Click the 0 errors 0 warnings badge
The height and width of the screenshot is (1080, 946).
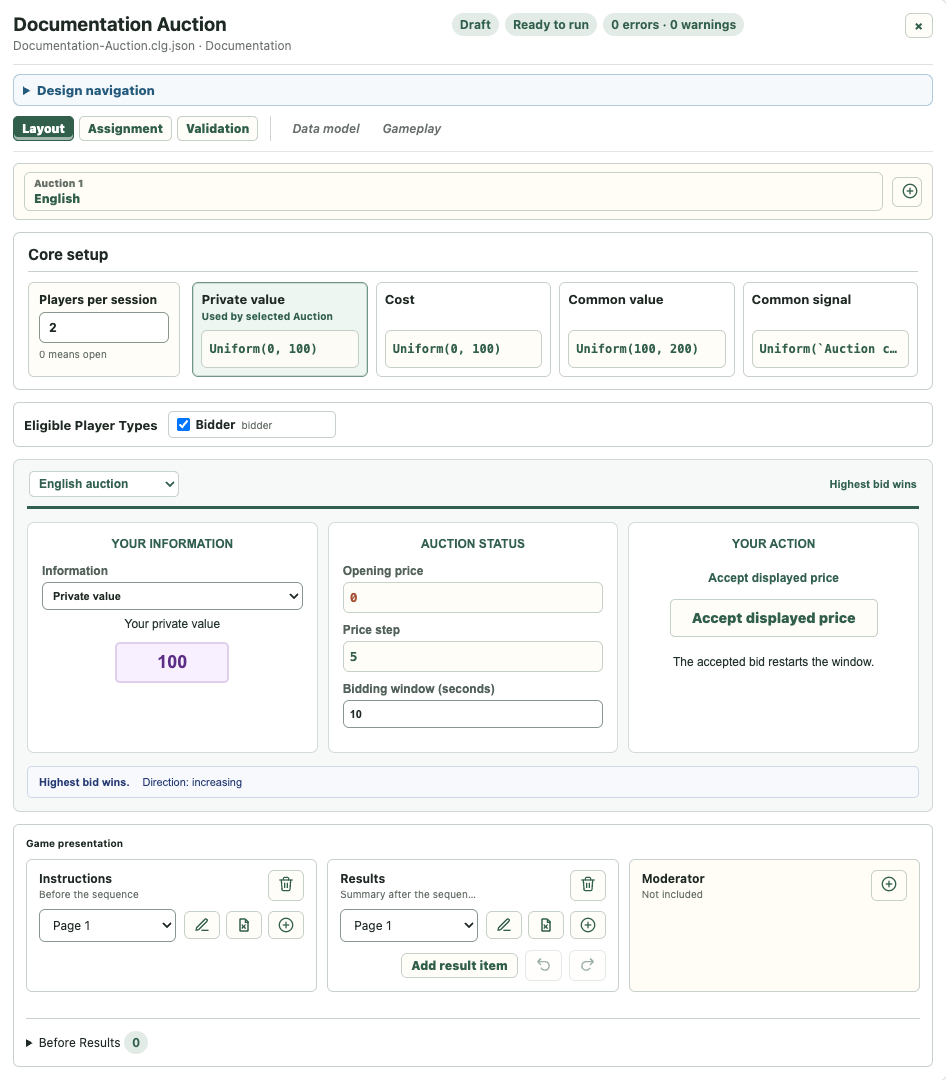tap(673, 25)
